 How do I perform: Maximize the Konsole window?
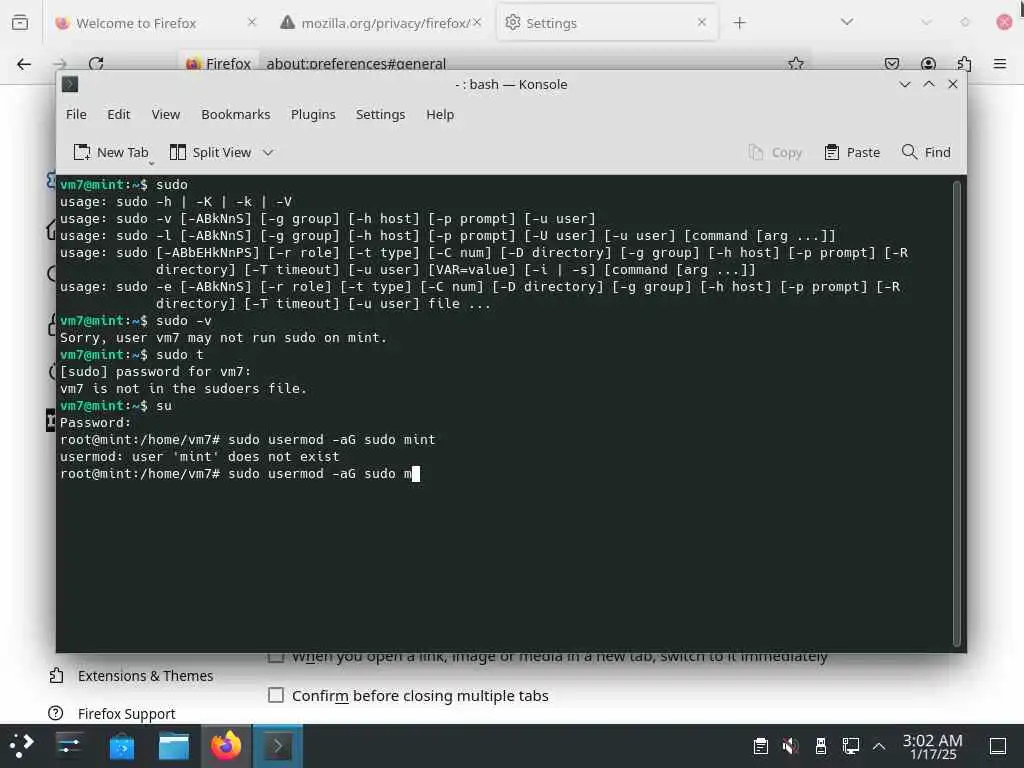(x=929, y=84)
